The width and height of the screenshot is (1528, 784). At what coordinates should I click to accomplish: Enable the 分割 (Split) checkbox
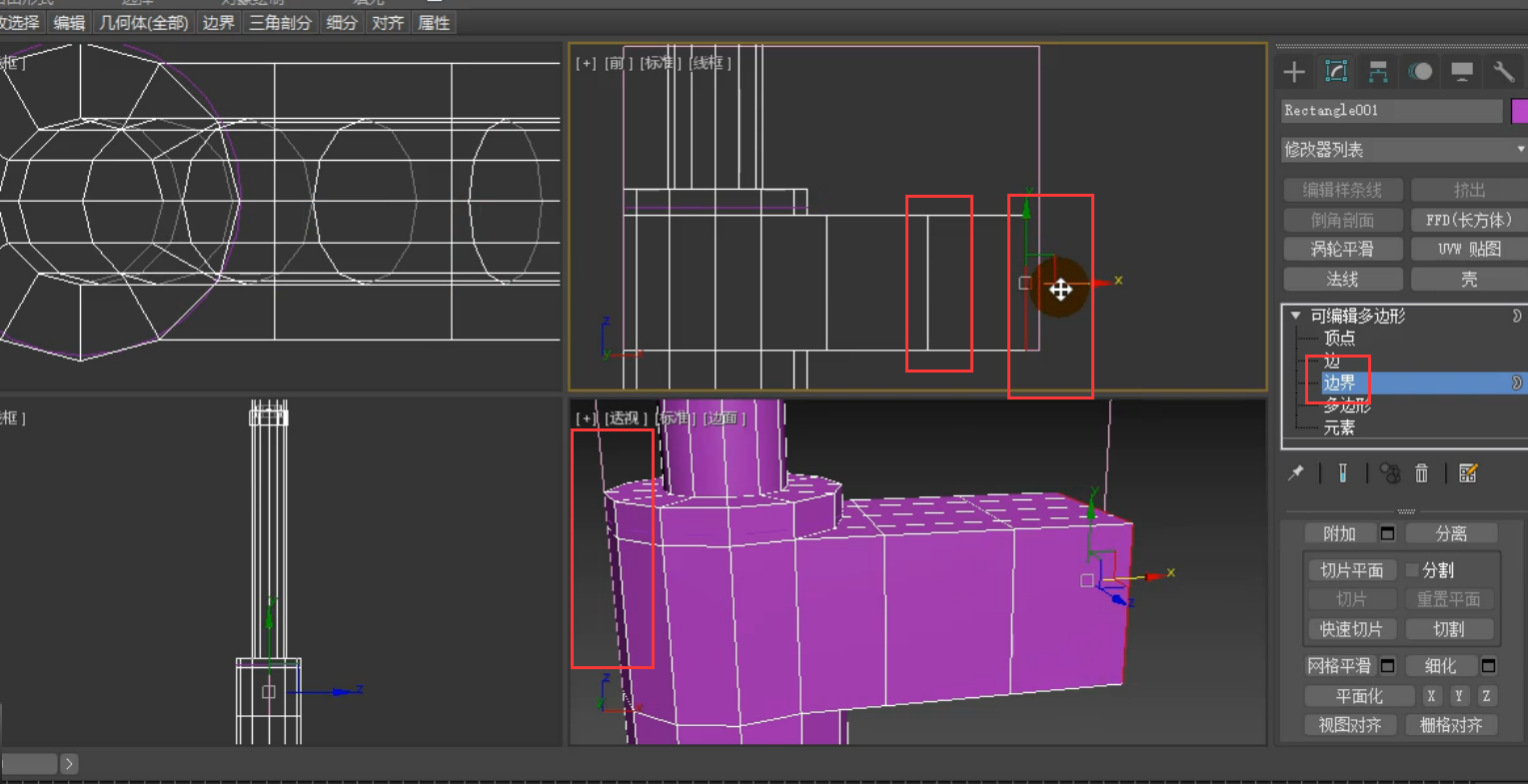click(x=1412, y=570)
